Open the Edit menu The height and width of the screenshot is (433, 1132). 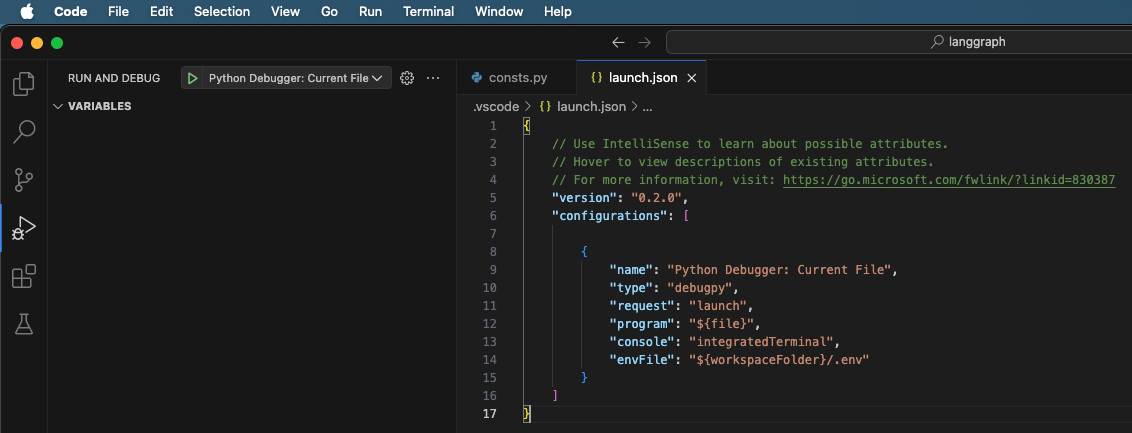[161, 12]
